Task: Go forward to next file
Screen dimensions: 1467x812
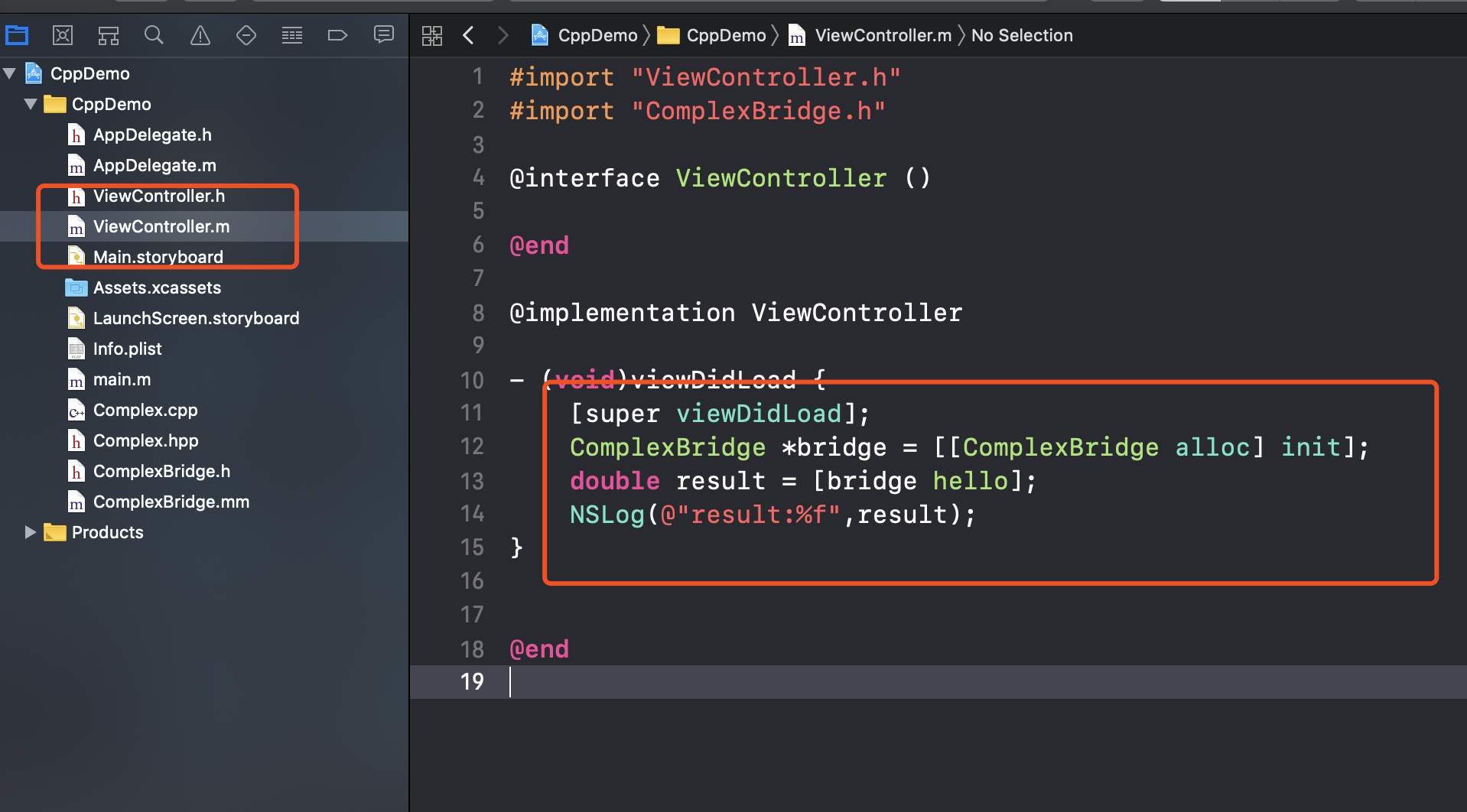Action: pyautogui.click(x=503, y=35)
